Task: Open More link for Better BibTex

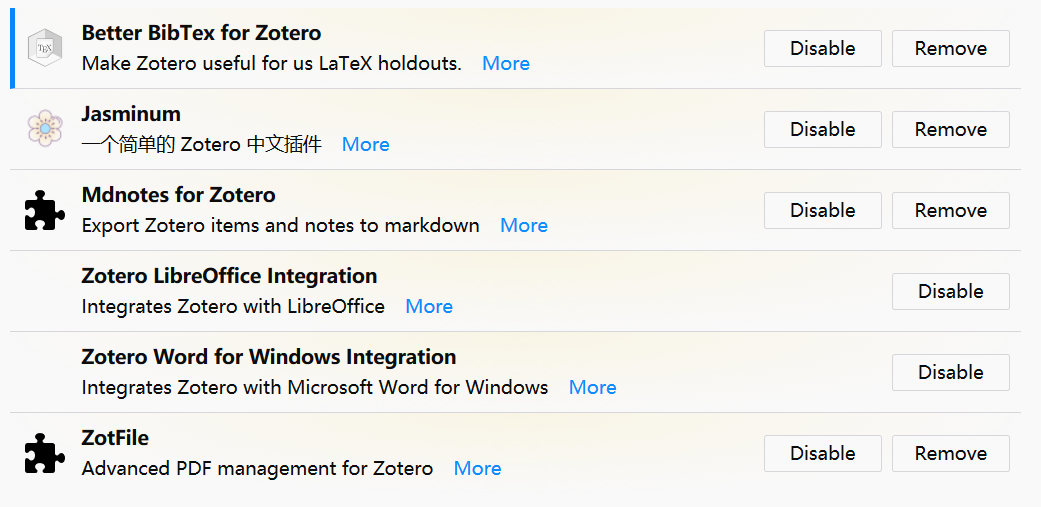Action: [x=506, y=63]
